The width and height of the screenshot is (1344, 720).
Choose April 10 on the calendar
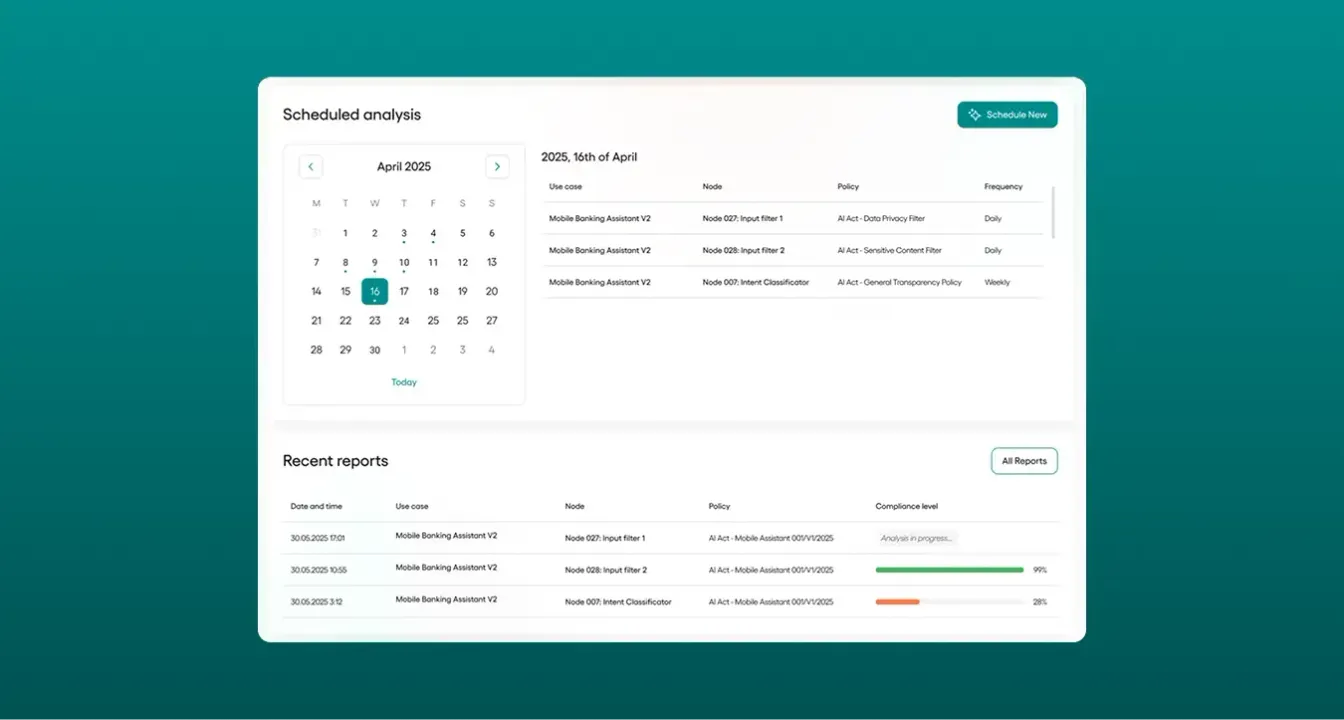[404, 263]
